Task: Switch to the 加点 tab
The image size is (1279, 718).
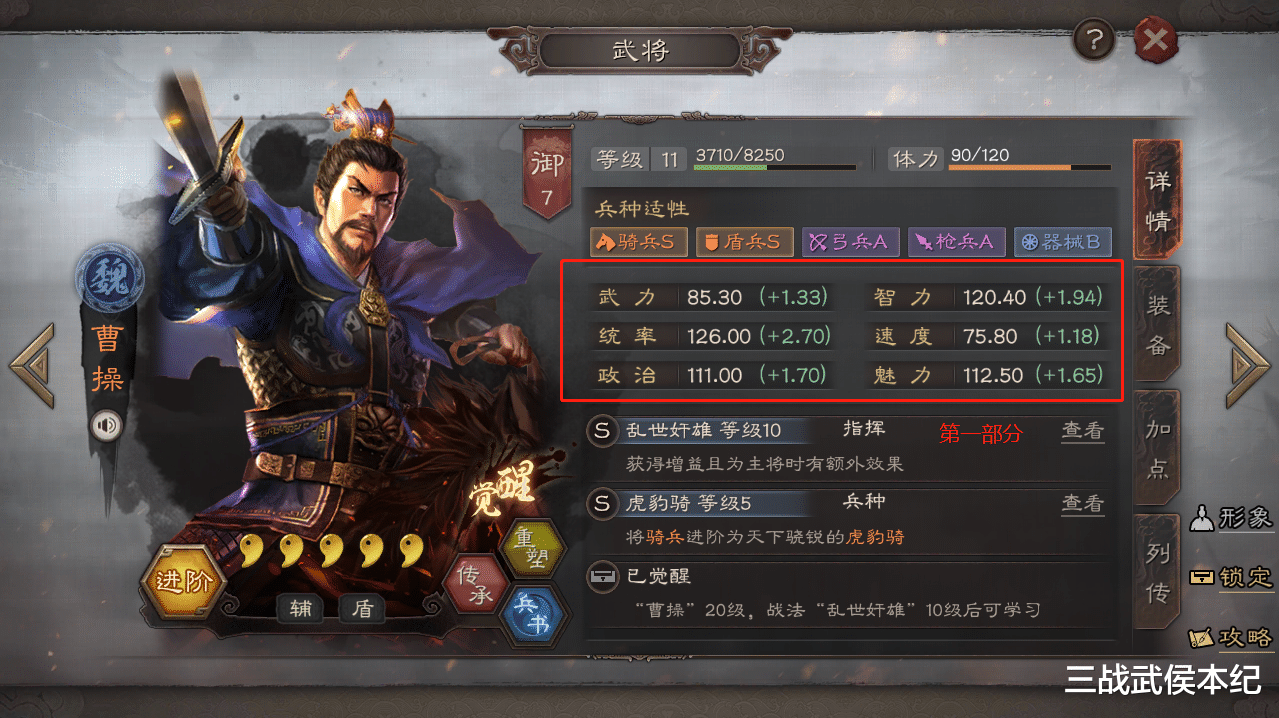Action: pos(1157,448)
